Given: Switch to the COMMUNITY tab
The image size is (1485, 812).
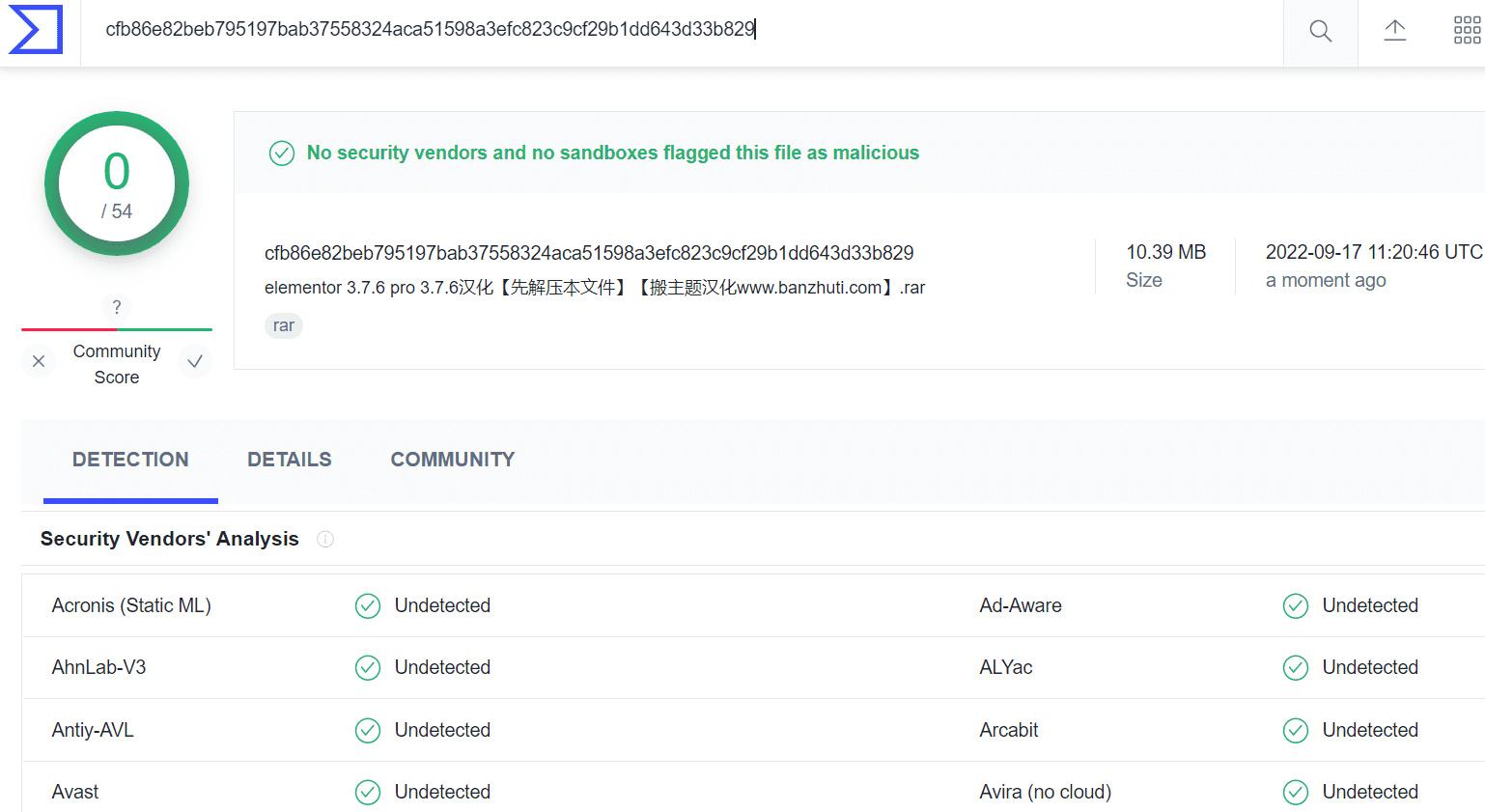Looking at the screenshot, I should click(x=453, y=461).
